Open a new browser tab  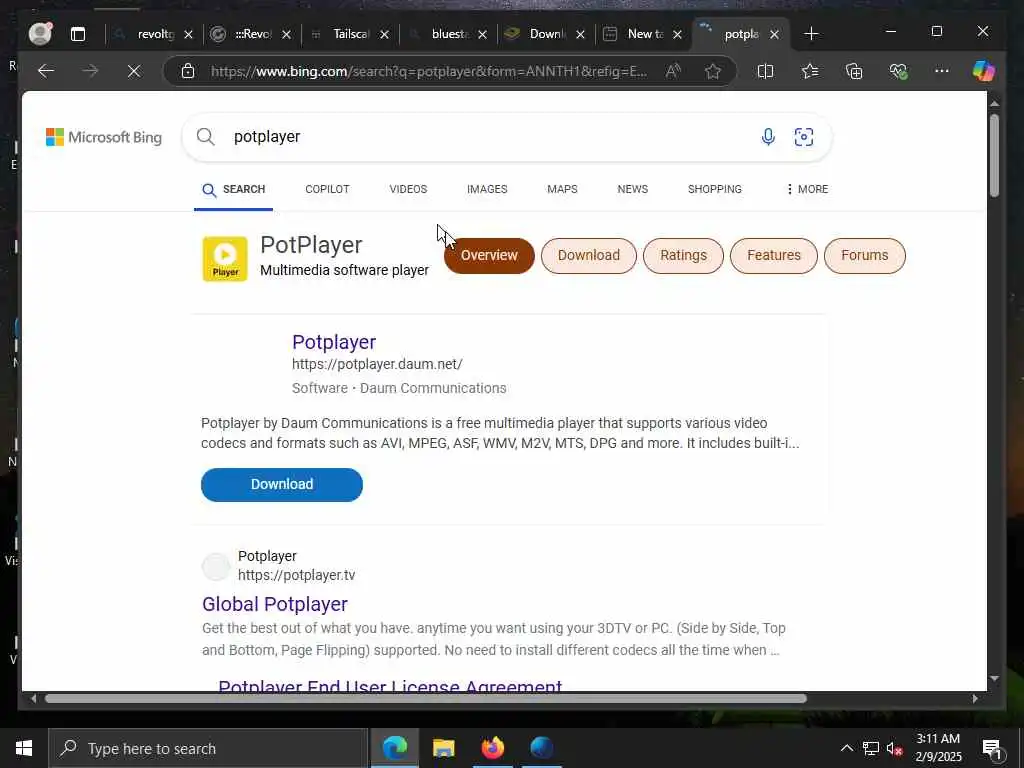811,34
